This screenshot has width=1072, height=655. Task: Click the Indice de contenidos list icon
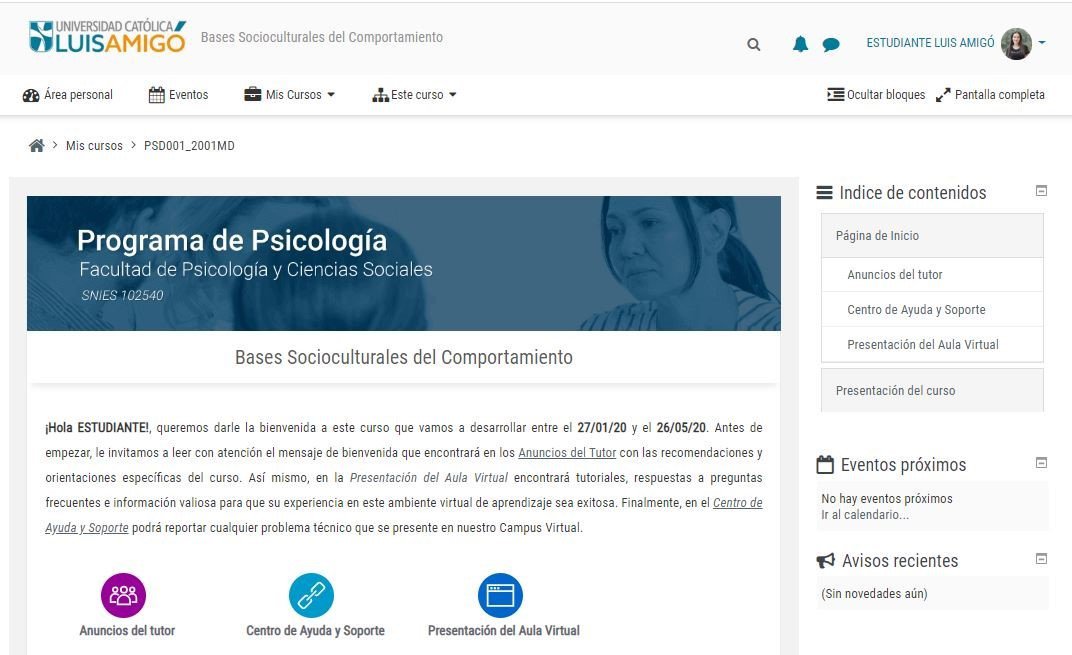tap(825, 193)
